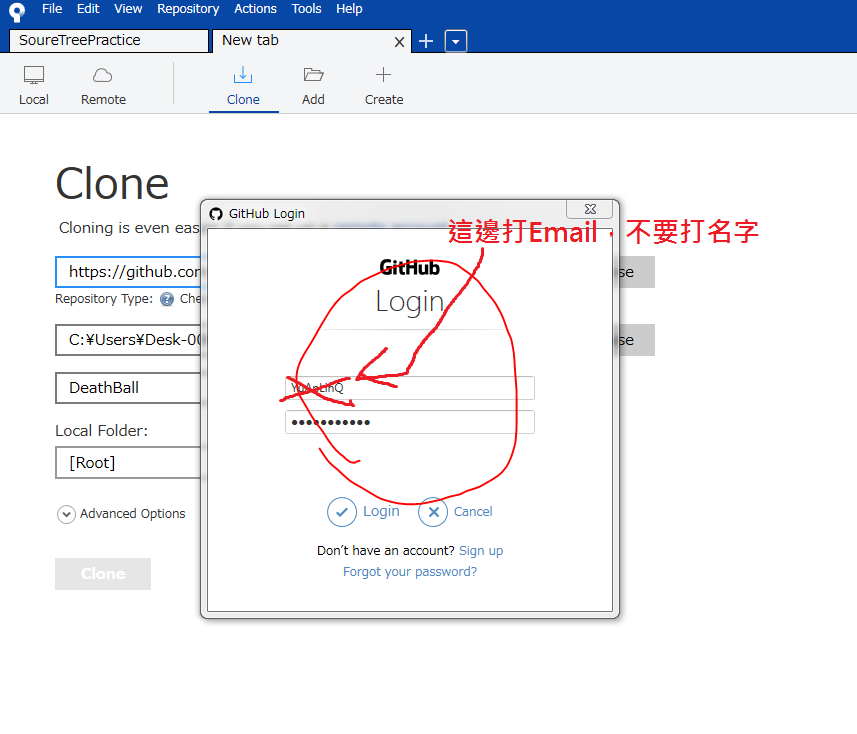This screenshot has width=857, height=734.
Task: Open Forgot your password link
Action: (410, 572)
